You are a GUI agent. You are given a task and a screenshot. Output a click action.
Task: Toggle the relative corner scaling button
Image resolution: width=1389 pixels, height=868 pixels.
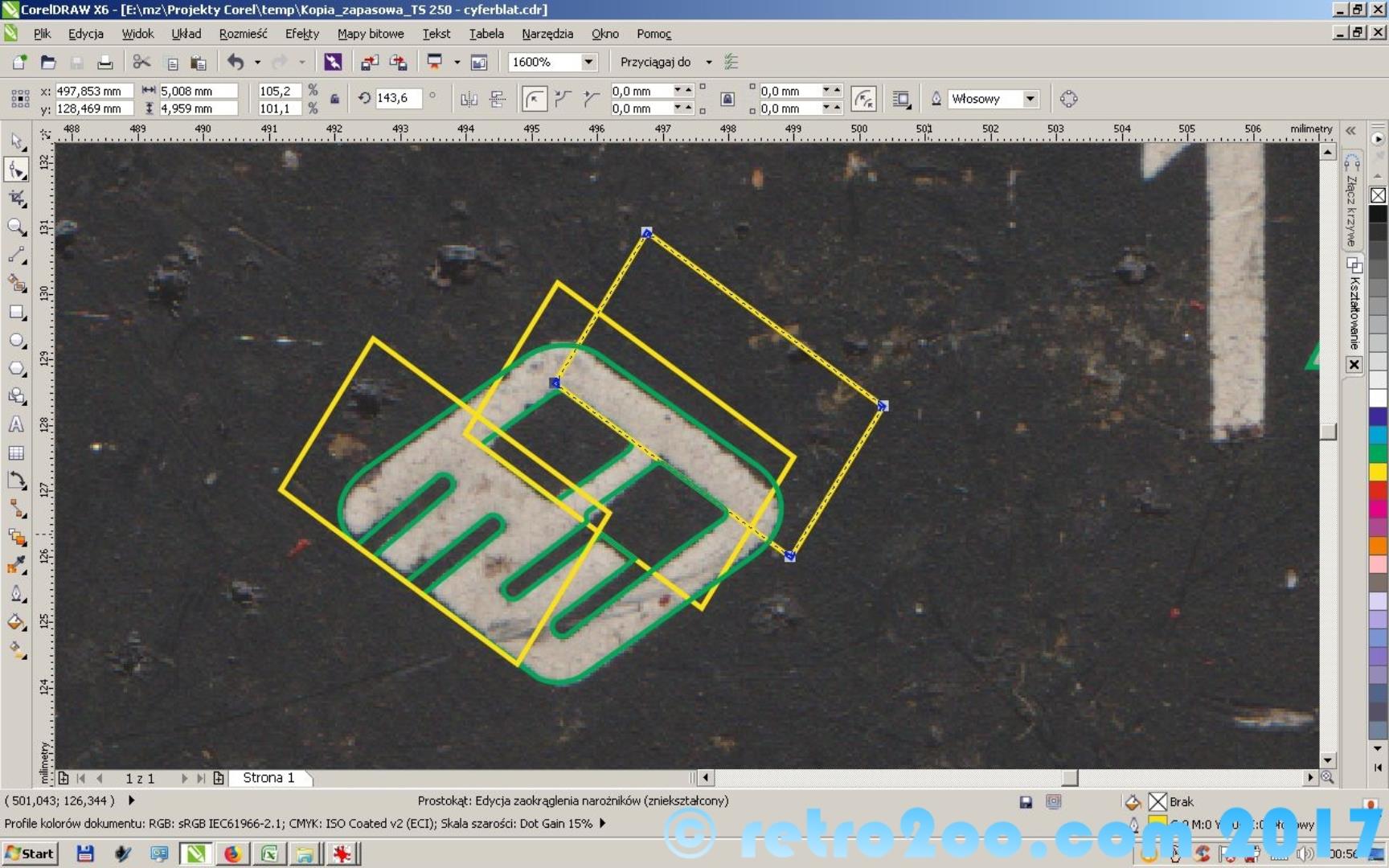863,99
